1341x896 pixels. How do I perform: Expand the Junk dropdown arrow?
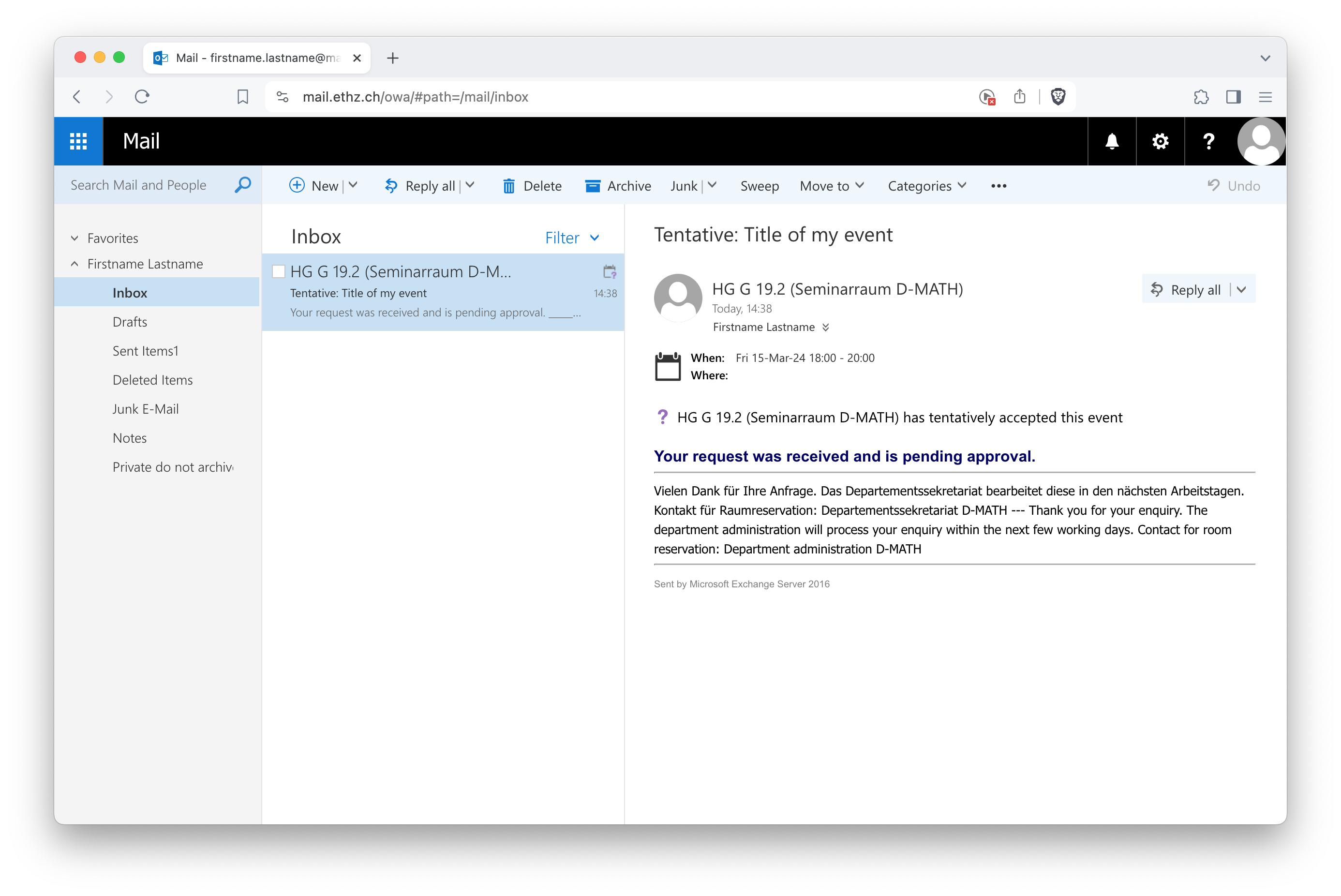tap(711, 185)
